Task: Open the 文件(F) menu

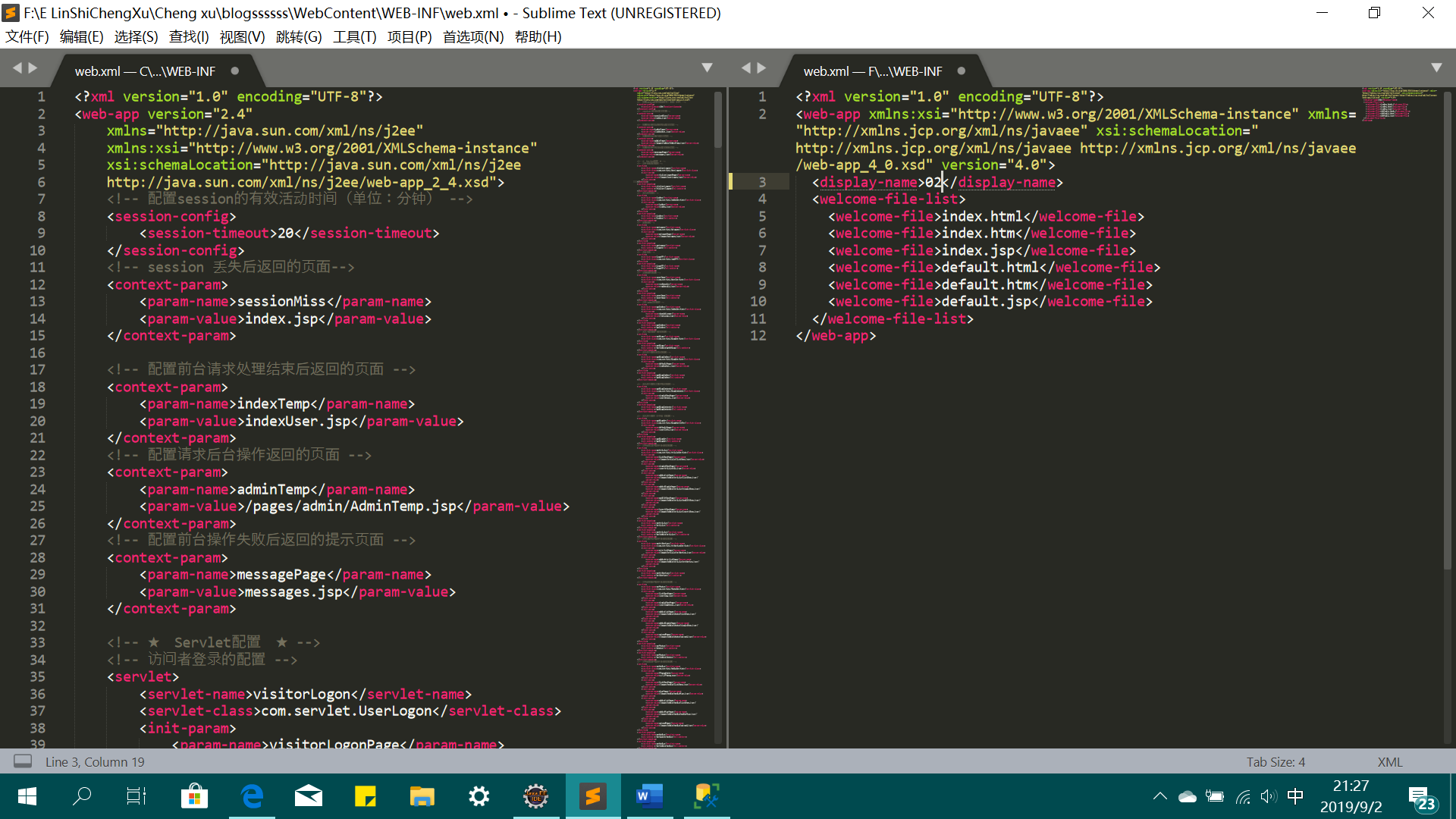Action: tap(27, 36)
